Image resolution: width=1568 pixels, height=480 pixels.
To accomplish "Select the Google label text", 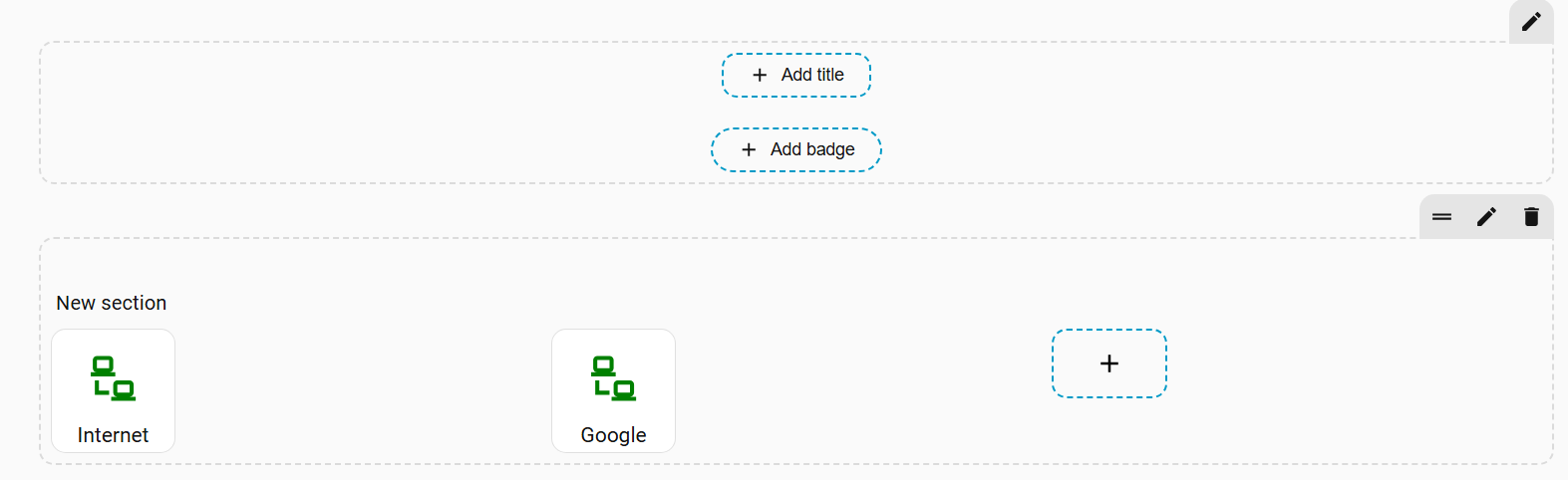I will tap(613, 435).
